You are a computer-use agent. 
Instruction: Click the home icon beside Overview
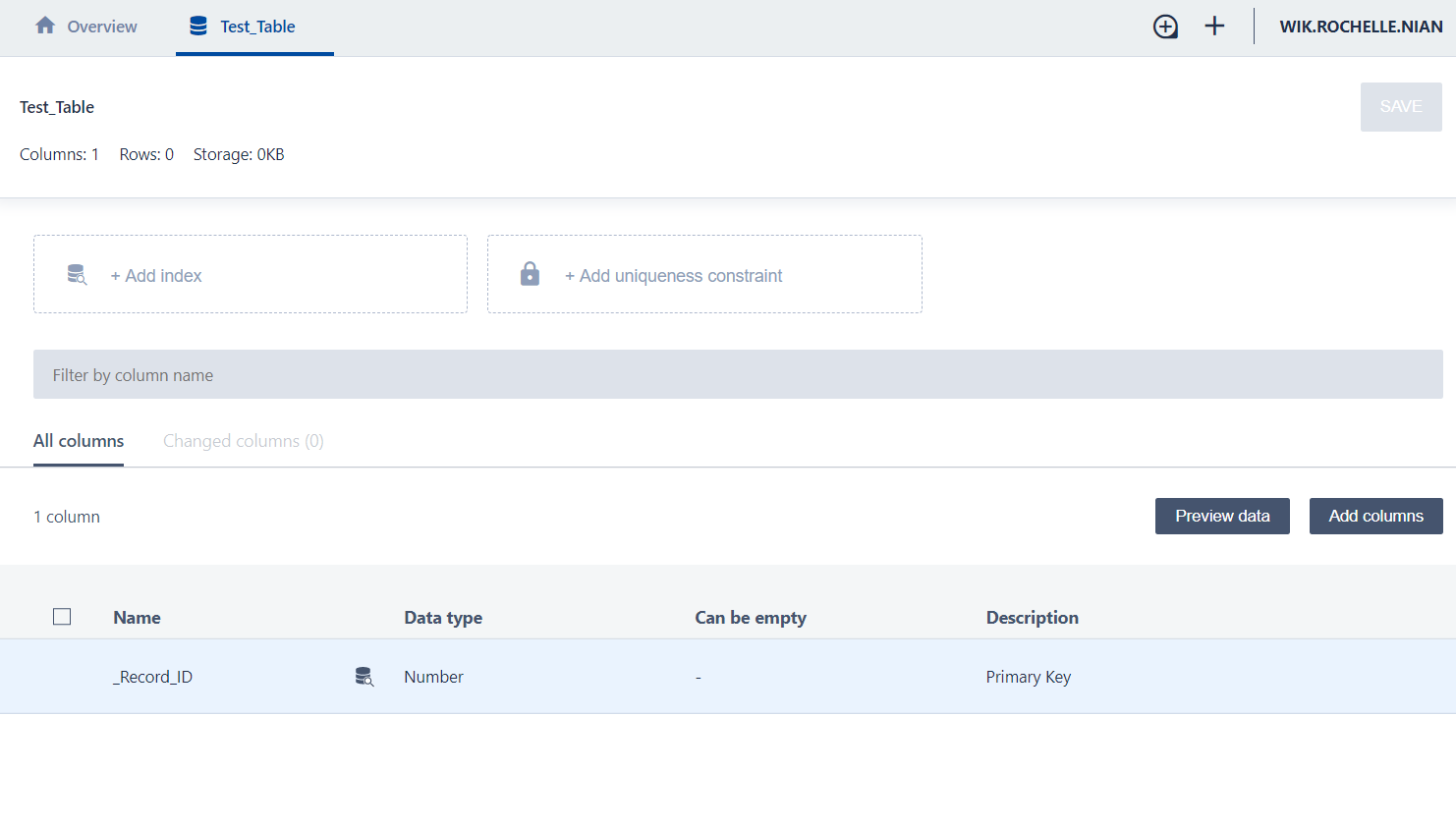tap(45, 26)
